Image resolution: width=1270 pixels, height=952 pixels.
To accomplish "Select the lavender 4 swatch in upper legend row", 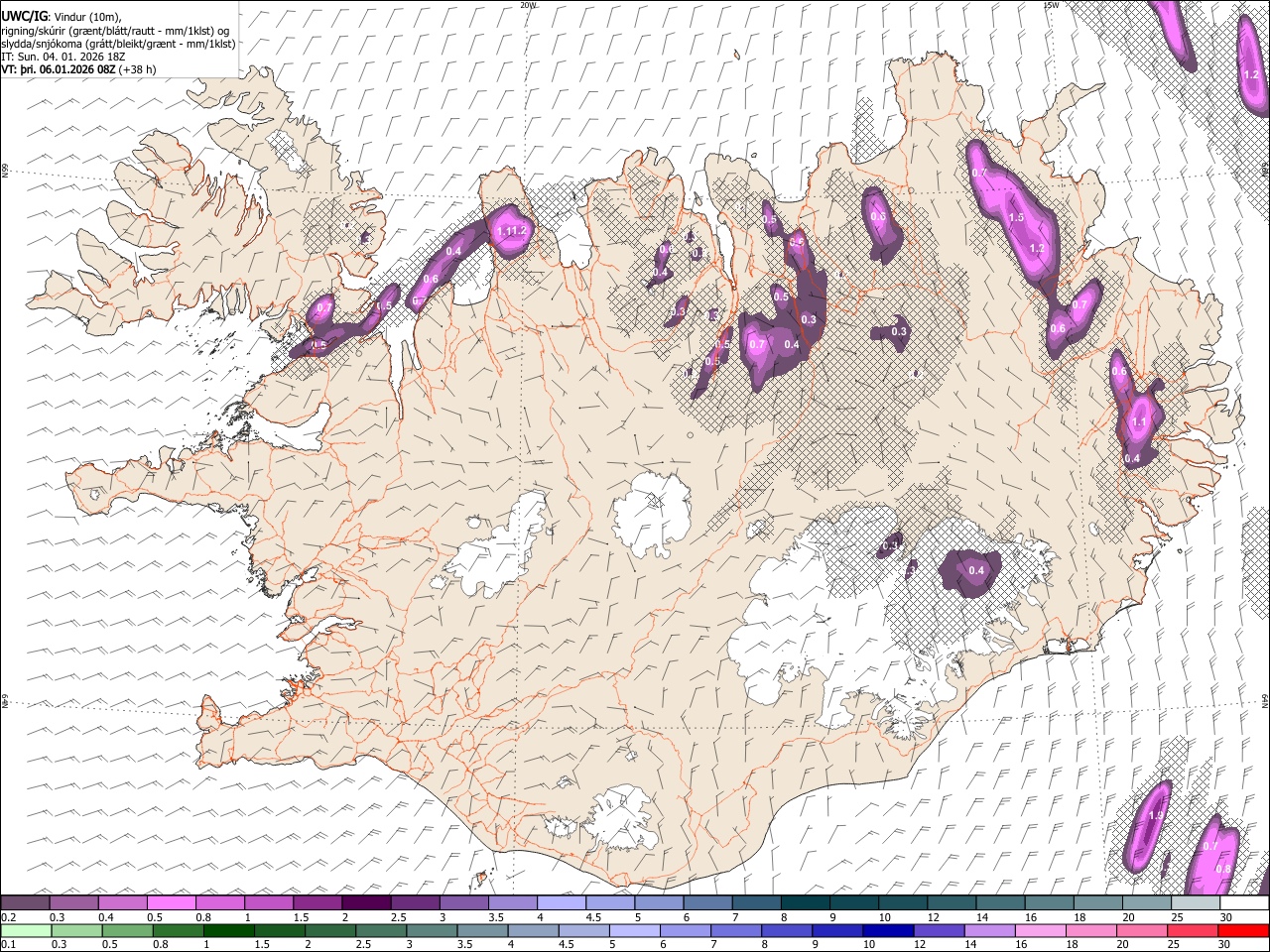I will click(561, 902).
